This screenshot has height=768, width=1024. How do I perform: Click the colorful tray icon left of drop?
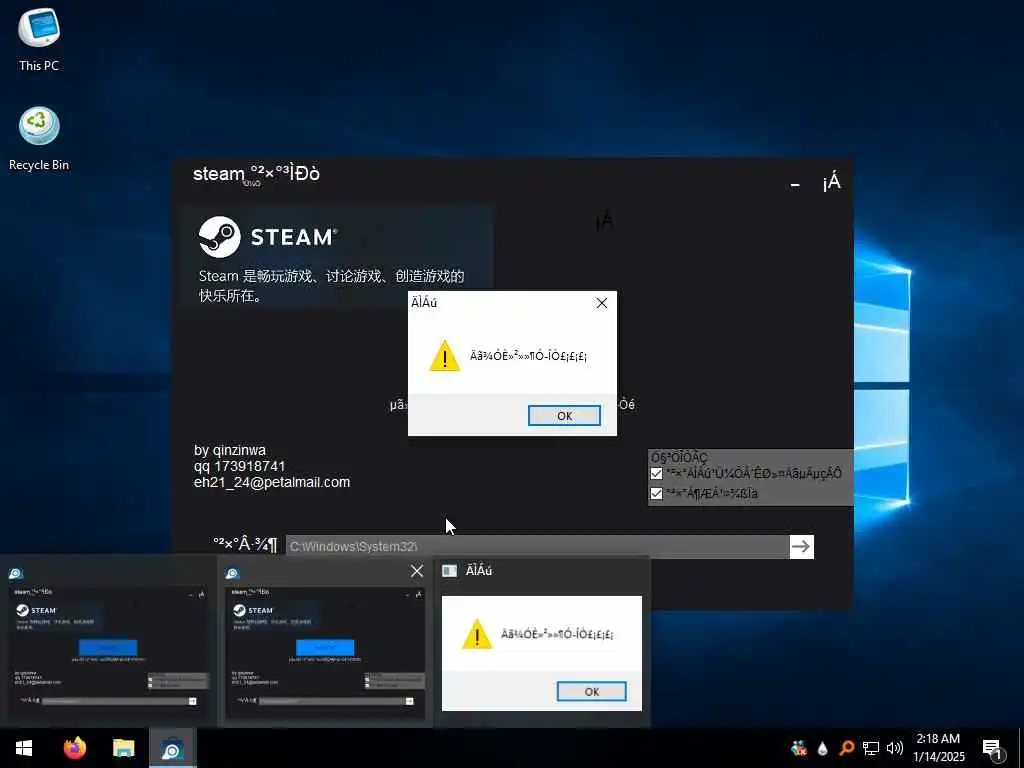click(x=799, y=748)
